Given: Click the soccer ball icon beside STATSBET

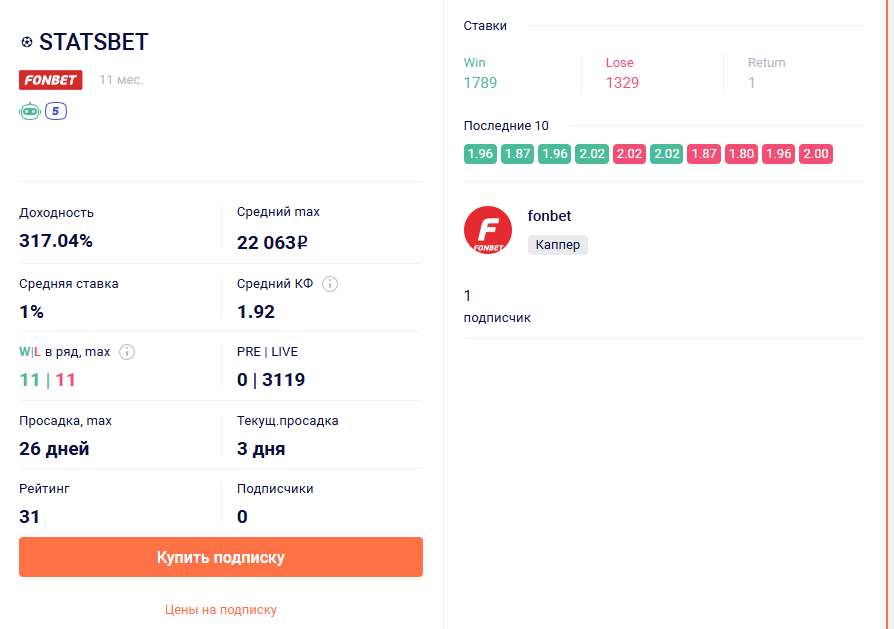Looking at the screenshot, I should pyautogui.click(x=26, y=42).
